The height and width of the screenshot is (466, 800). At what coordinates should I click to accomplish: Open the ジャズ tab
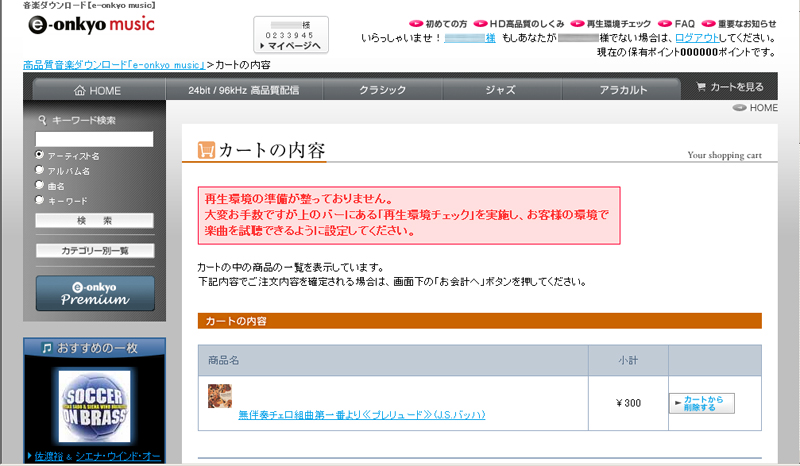coord(501,90)
